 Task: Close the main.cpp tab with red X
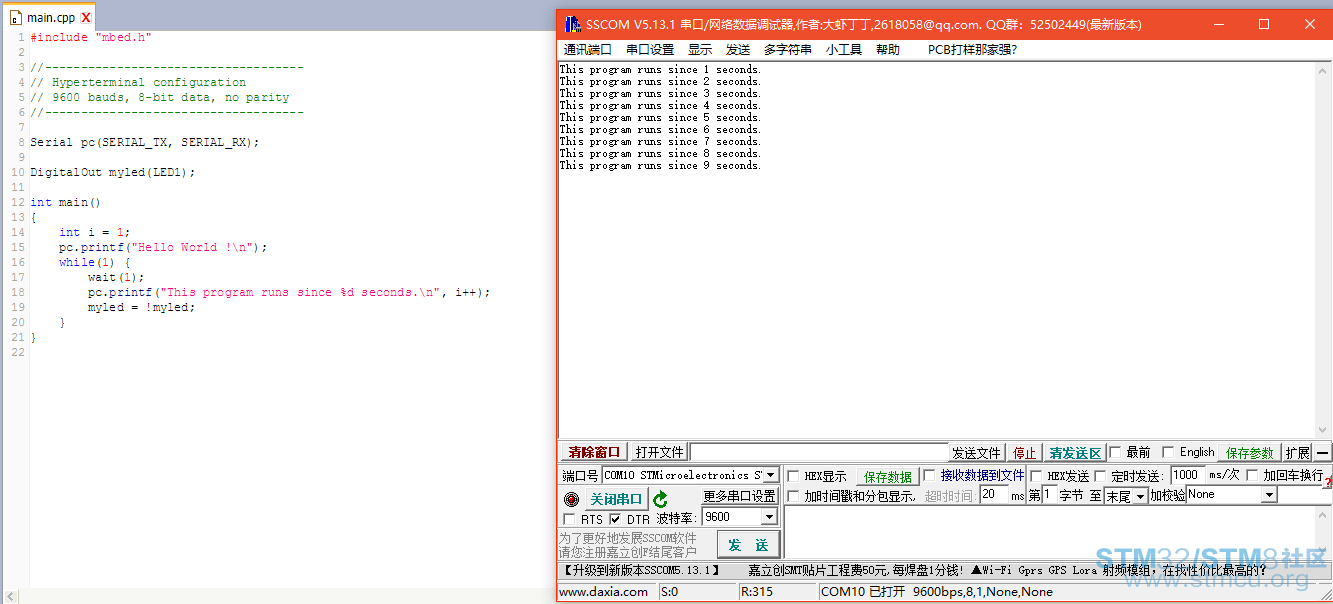pyautogui.click(x=86, y=18)
